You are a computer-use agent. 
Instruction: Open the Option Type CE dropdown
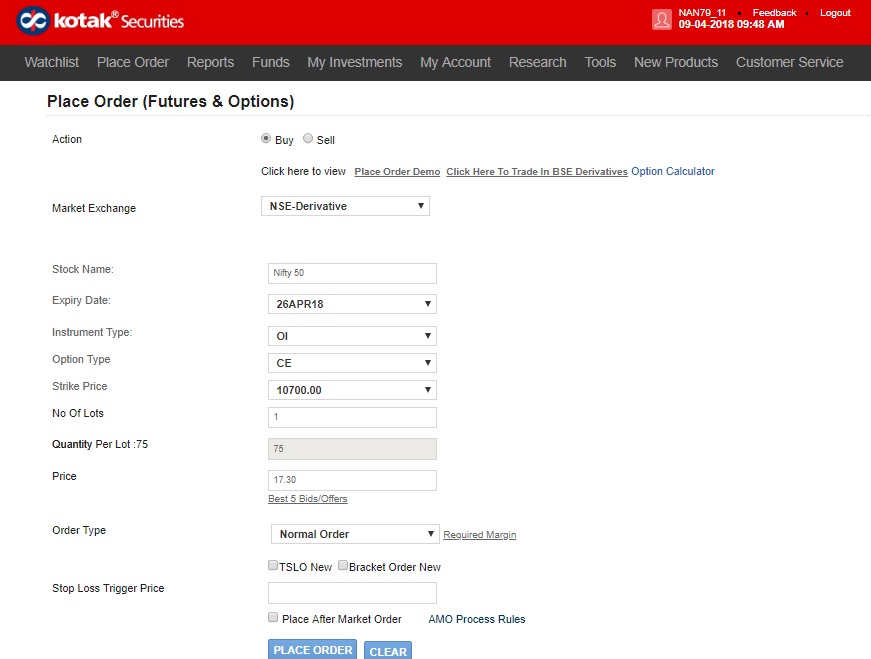(x=352, y=363)
